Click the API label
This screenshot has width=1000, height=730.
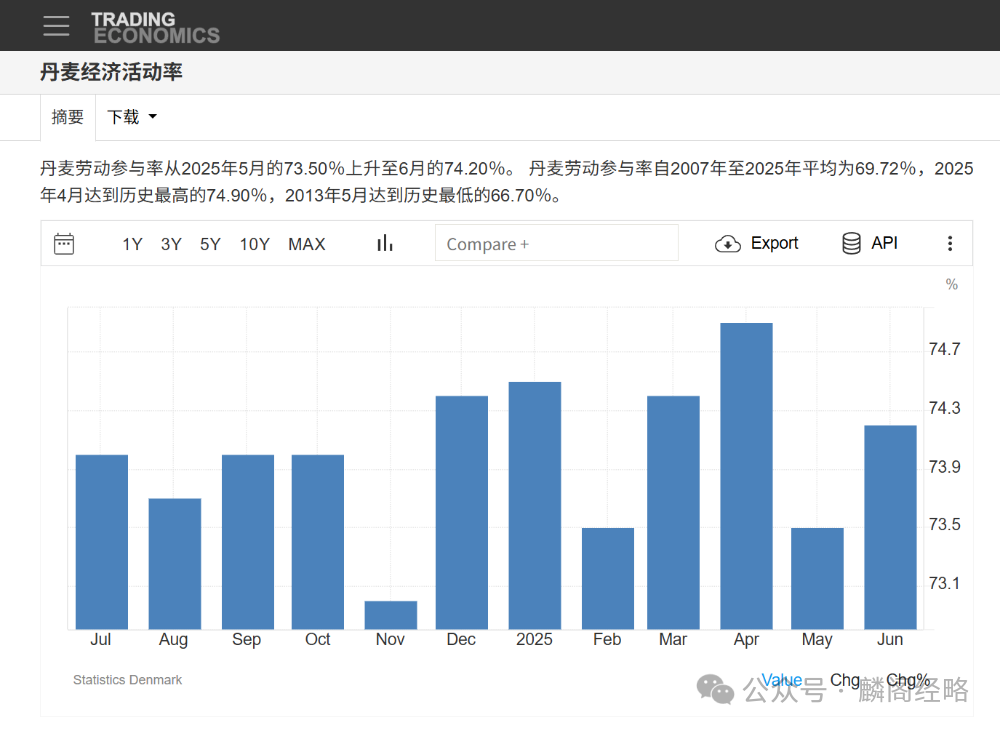884,243
